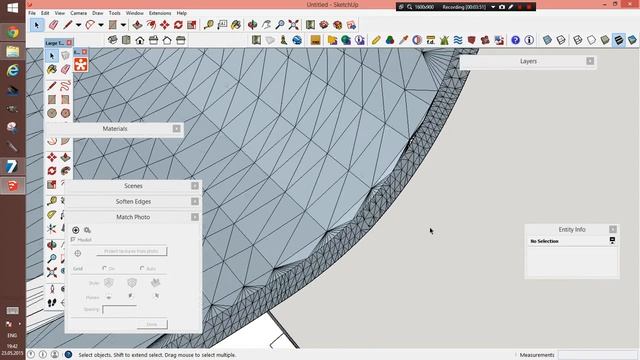
Task: Toggle the Model checkbox in Match Photo
Action: click(73, 240)
